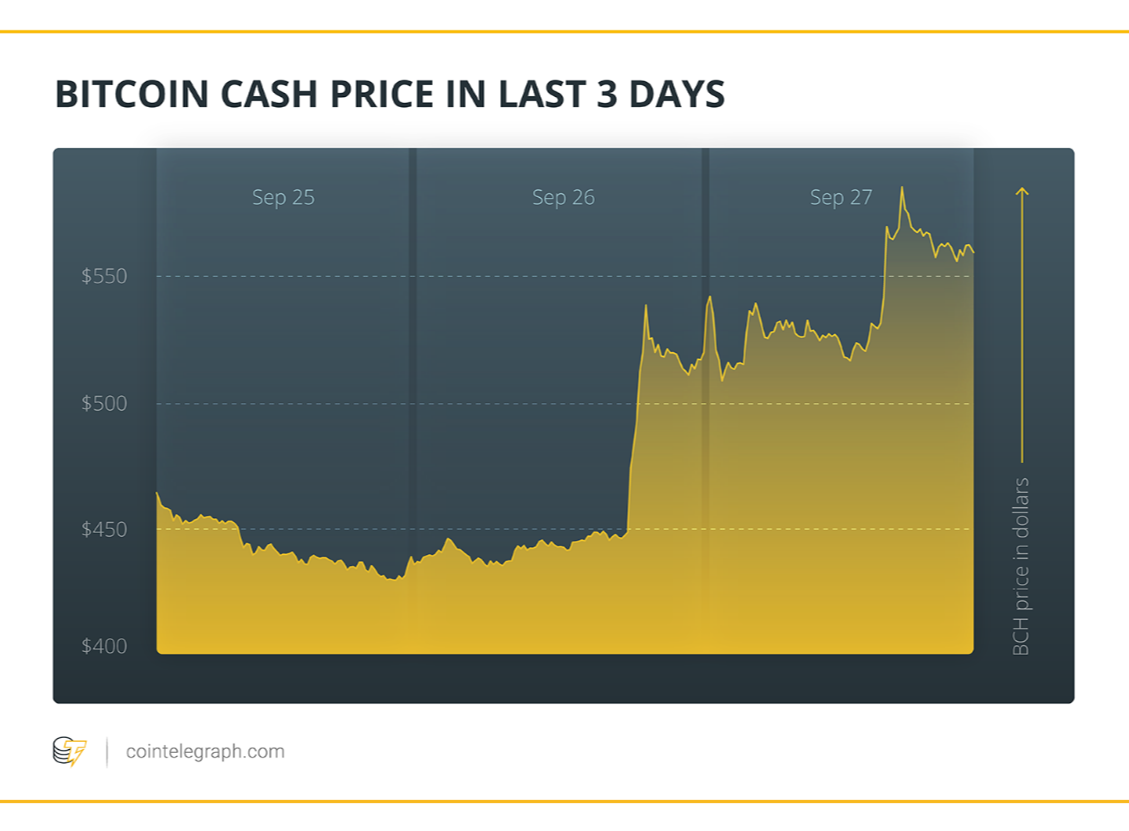
Task: Click the divider between Sep 25 and Sep 26
Action: pos(413,401)
